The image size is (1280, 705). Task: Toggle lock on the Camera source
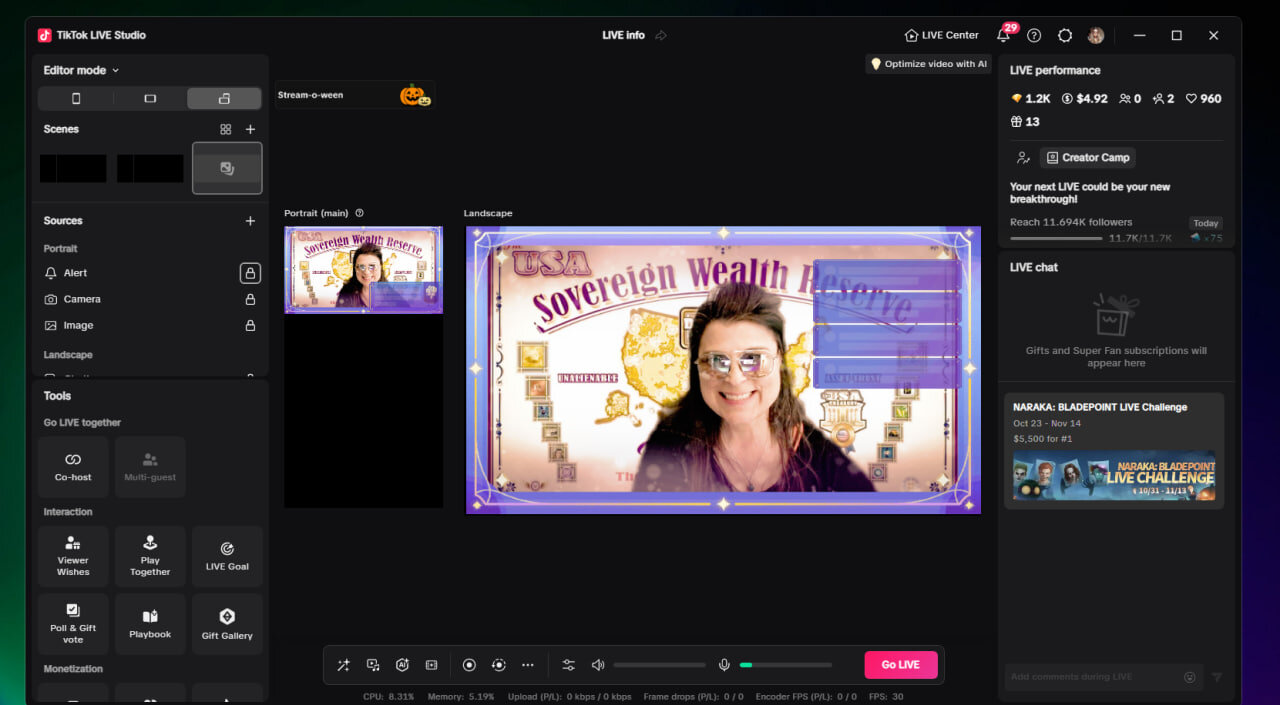click(x=250, y=299)
